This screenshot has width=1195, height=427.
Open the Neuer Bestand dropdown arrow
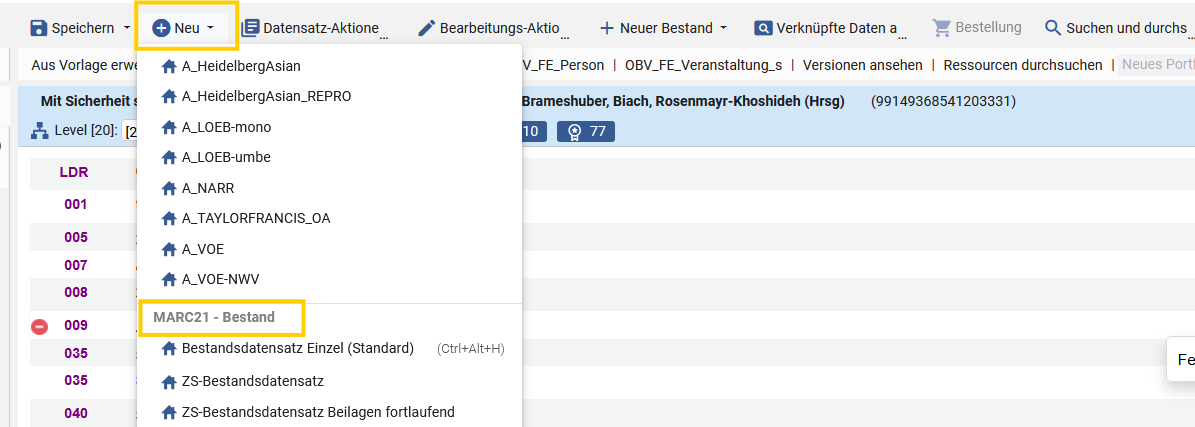click(723, 28)
